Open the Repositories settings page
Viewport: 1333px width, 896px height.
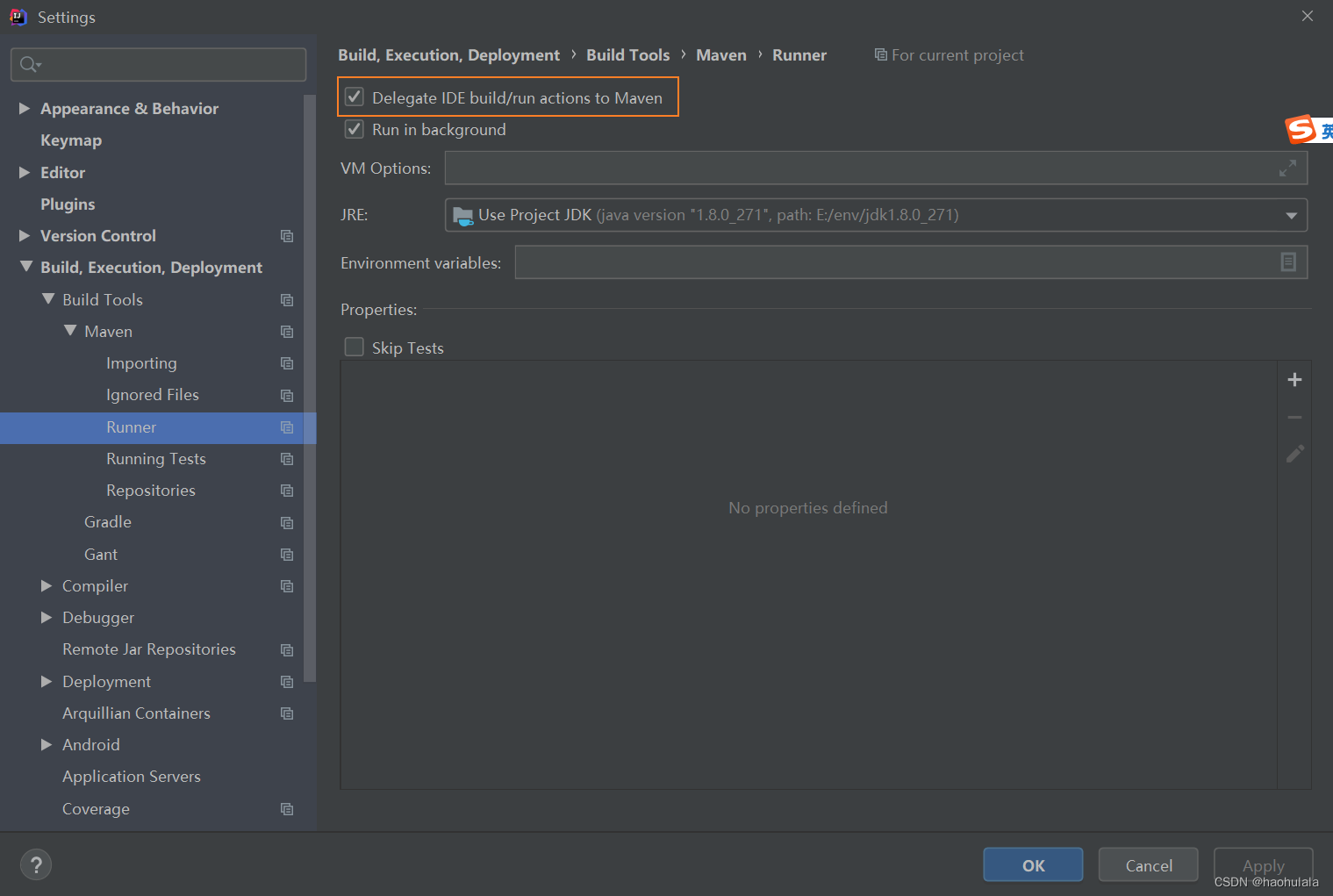tap(151, 491)
